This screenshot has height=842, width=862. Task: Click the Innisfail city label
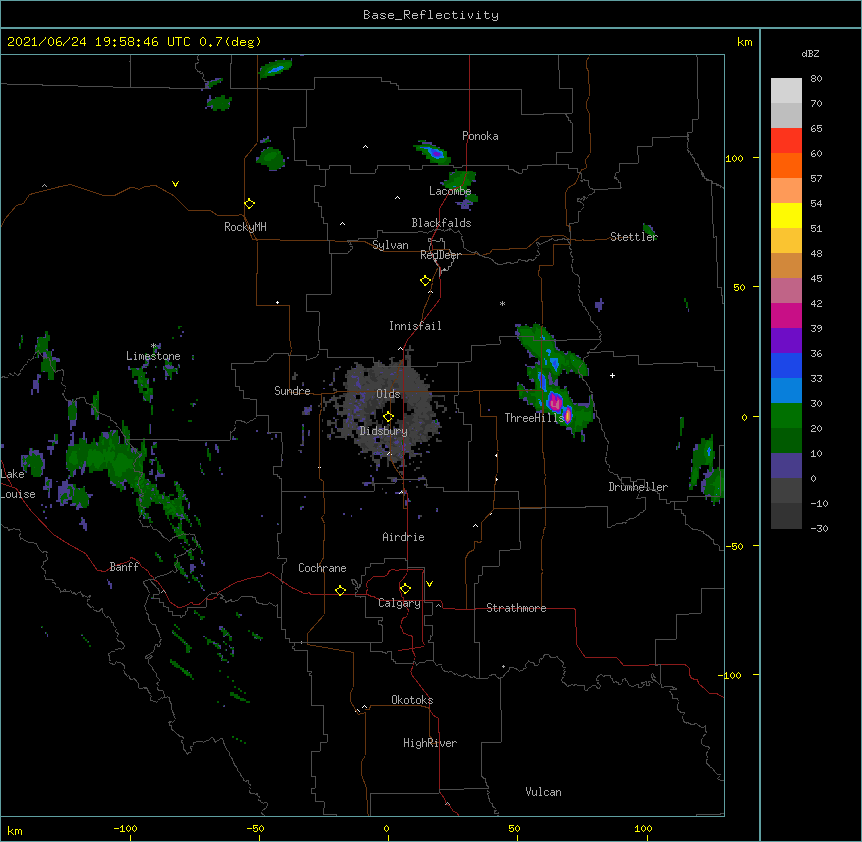415,326
